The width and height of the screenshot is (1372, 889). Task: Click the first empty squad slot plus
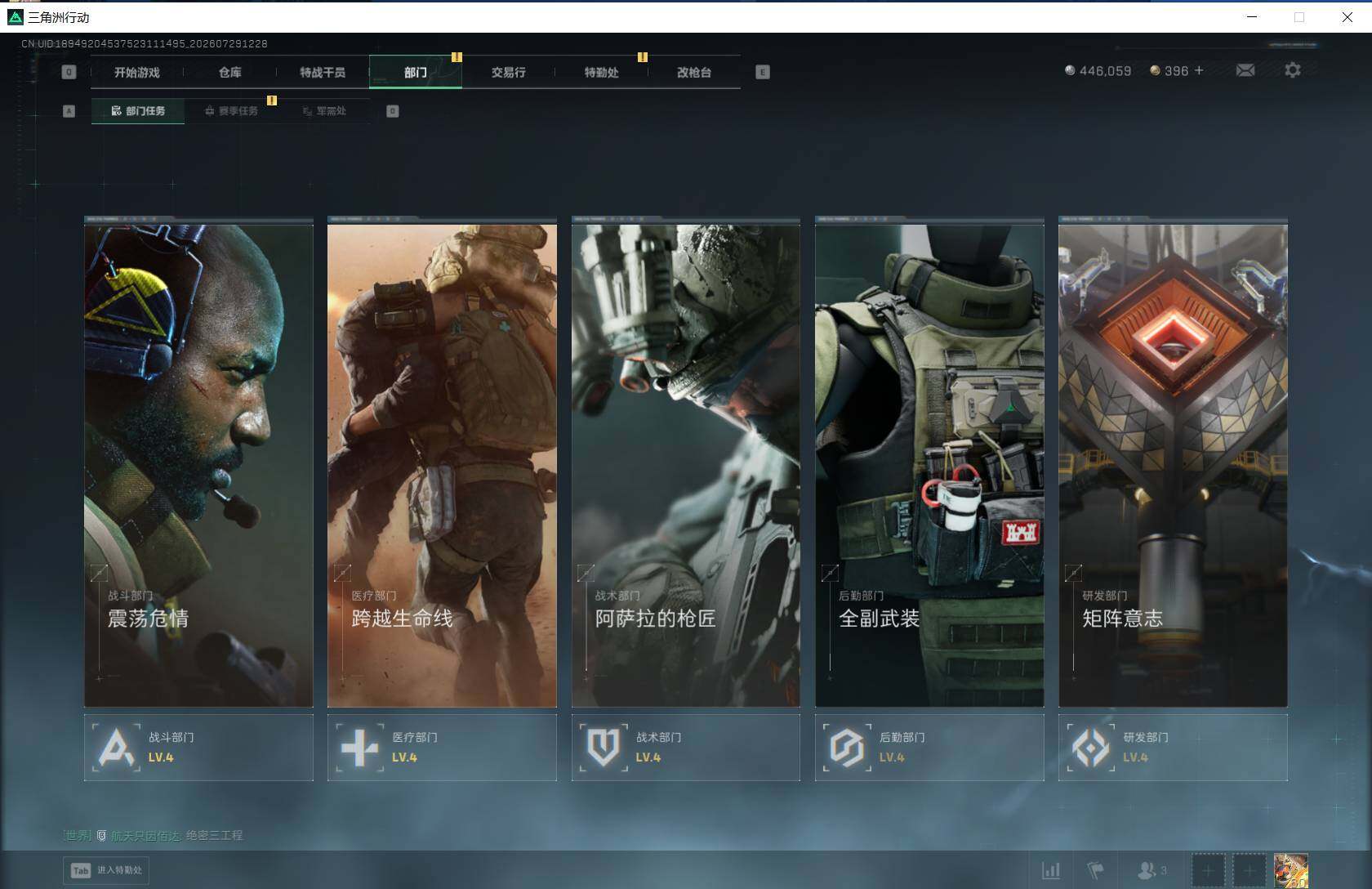click(1208, 871)
